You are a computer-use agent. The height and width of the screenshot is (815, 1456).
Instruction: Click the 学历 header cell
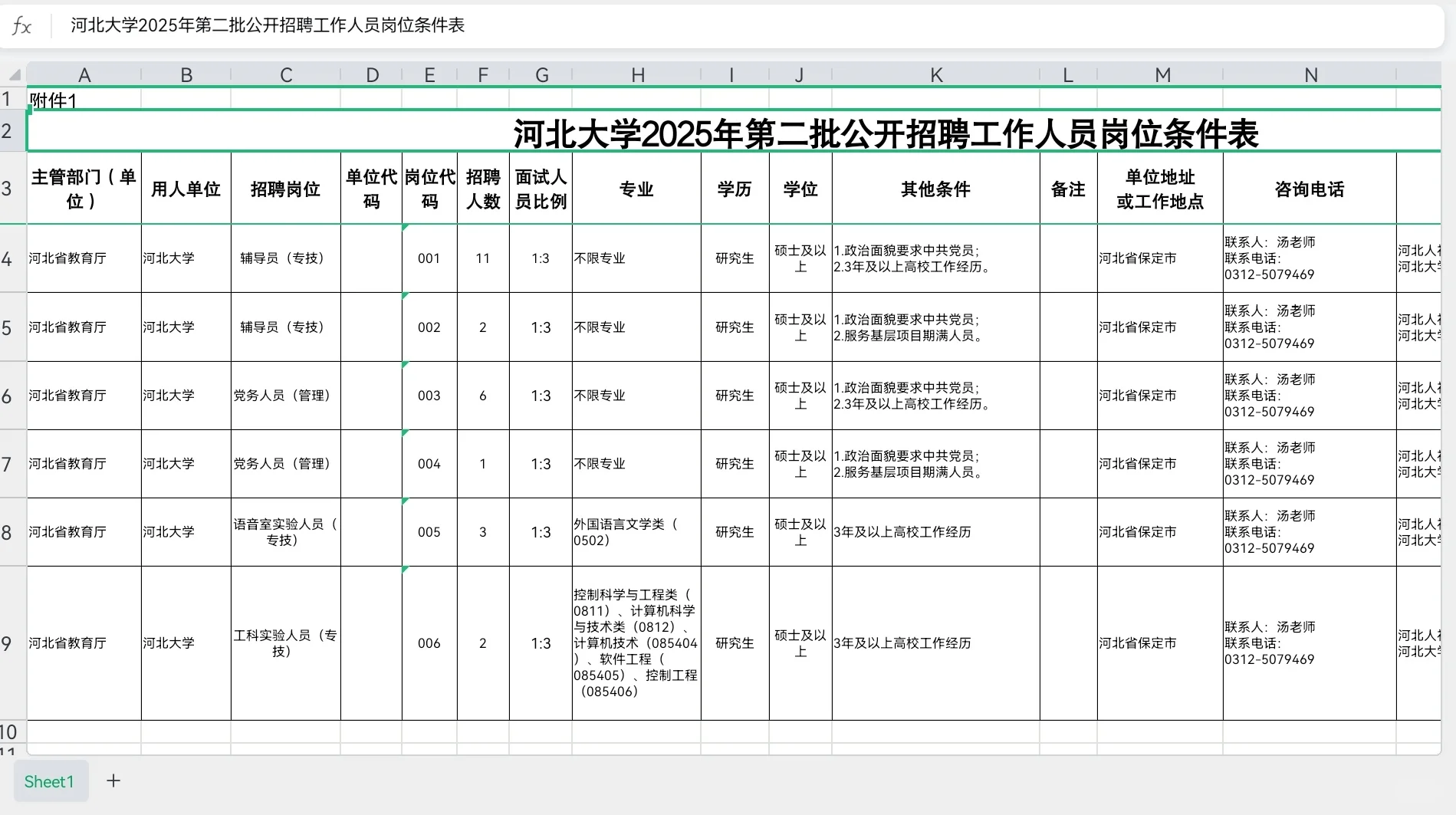click(x=735, y=189)
